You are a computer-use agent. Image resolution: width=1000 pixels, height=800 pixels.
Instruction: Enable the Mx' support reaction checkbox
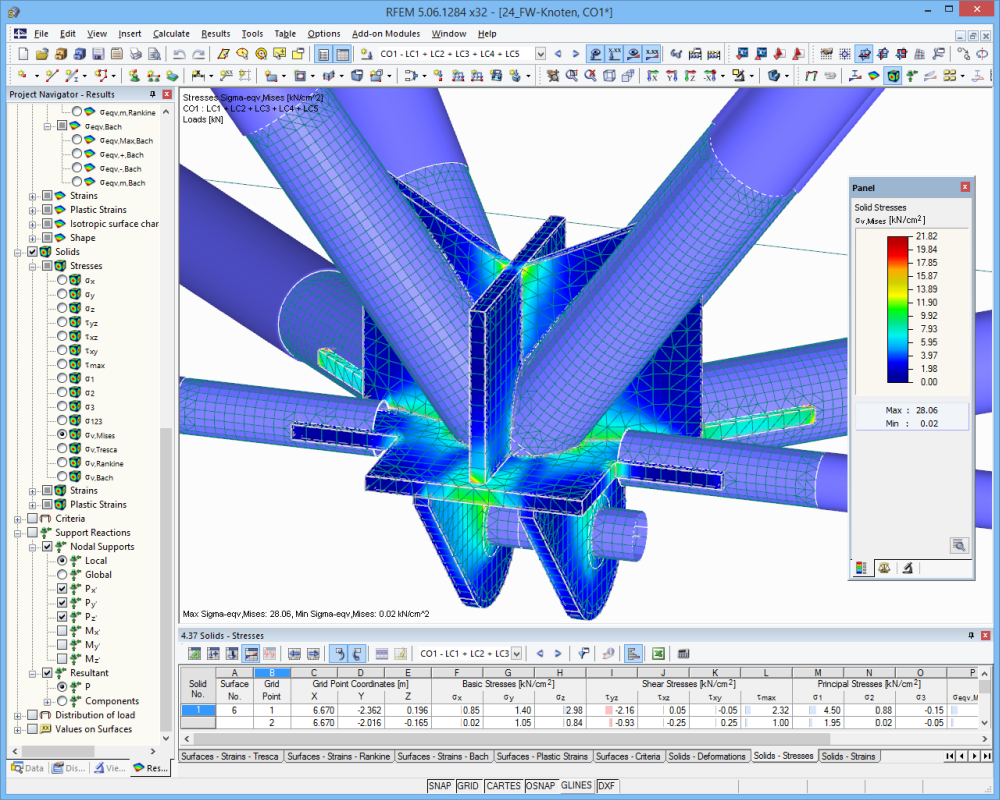tap(62, 630)
